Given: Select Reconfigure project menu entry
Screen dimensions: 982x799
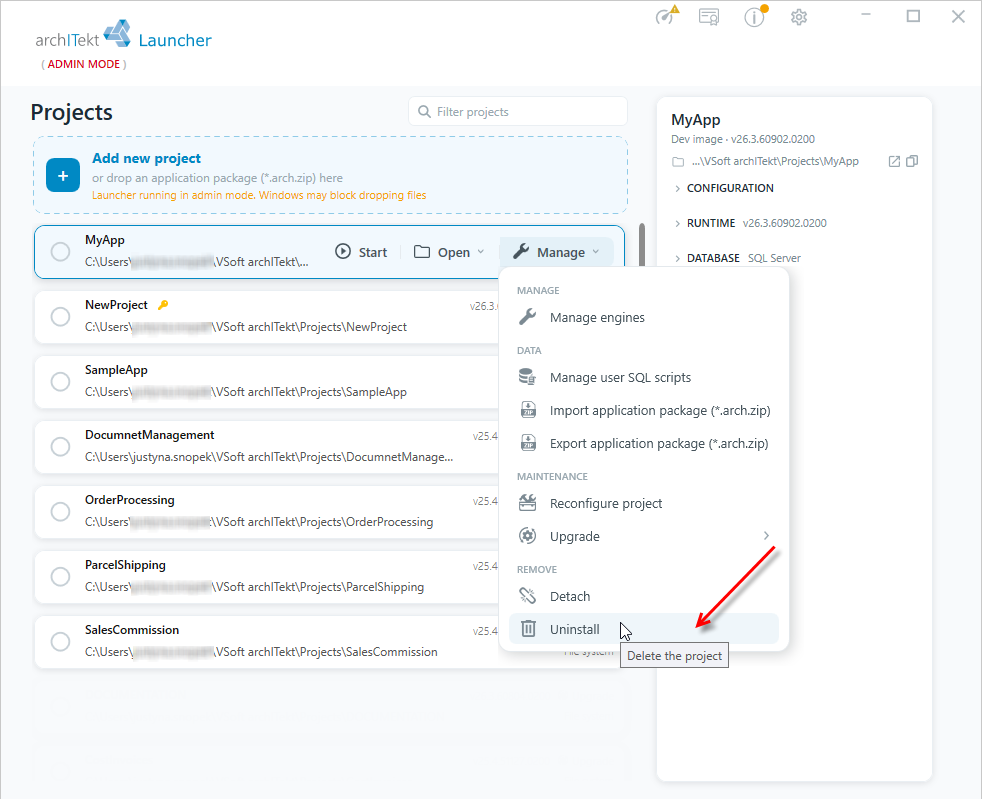Looking at the screenshot, I should coord(644,503).
